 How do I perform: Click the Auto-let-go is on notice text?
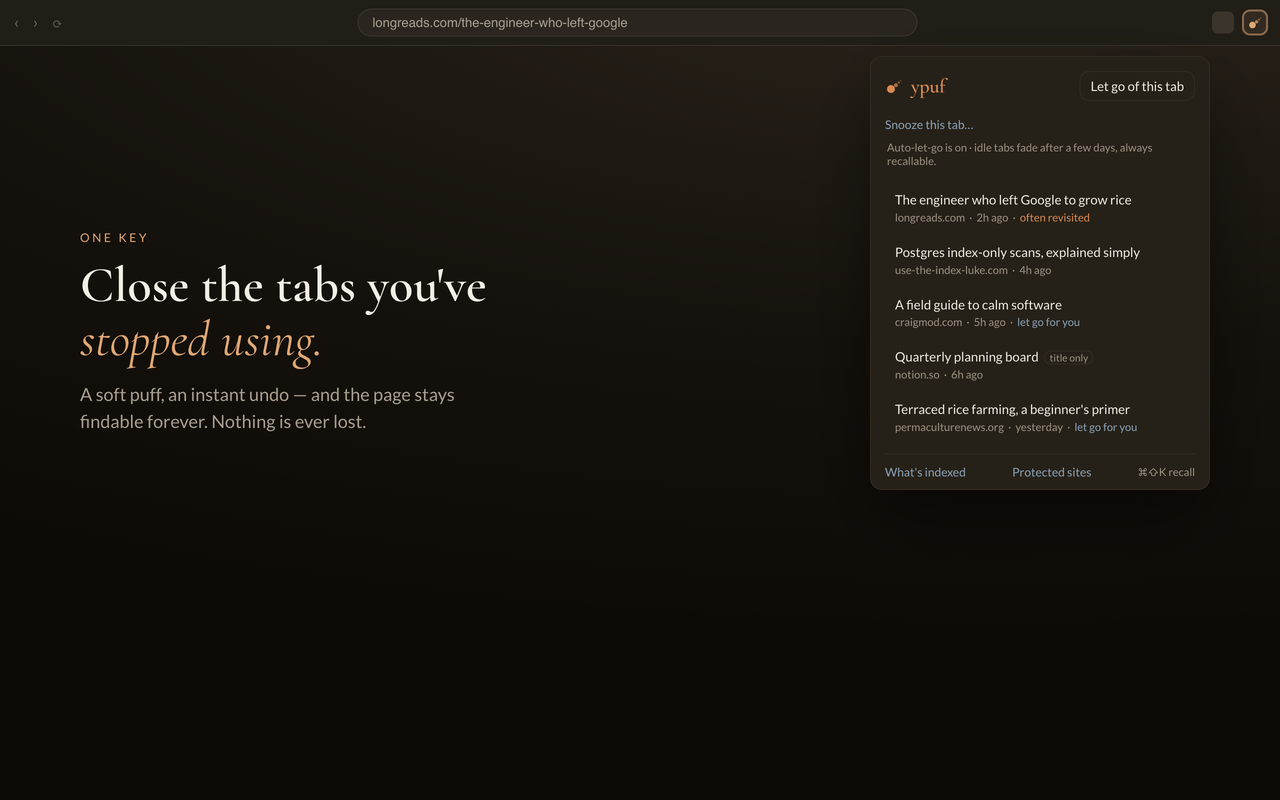1019,154
